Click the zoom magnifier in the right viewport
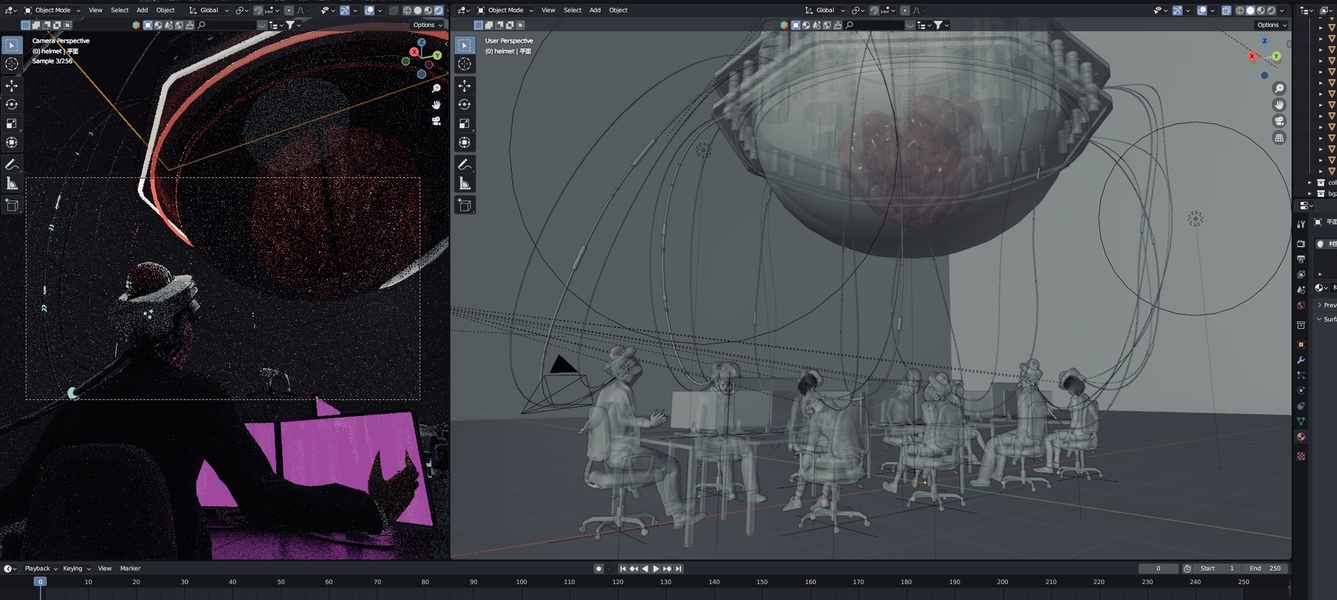The width and height of the screenshot is (1337, 600). coord(1279,89)
